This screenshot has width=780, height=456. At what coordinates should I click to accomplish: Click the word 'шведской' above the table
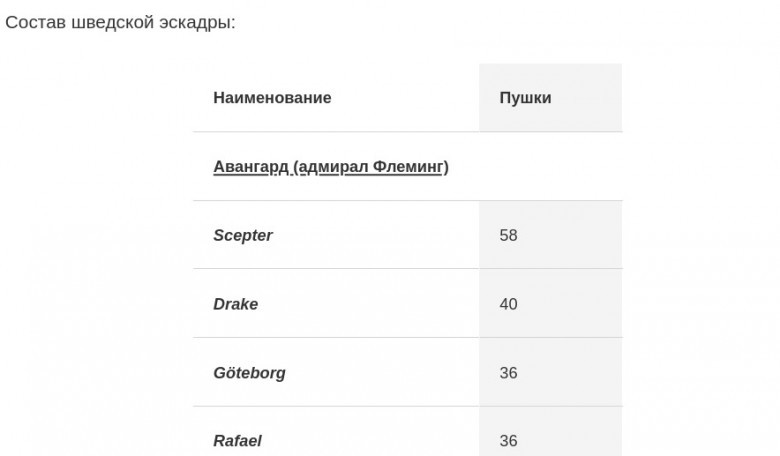click(x=109, y=23)
